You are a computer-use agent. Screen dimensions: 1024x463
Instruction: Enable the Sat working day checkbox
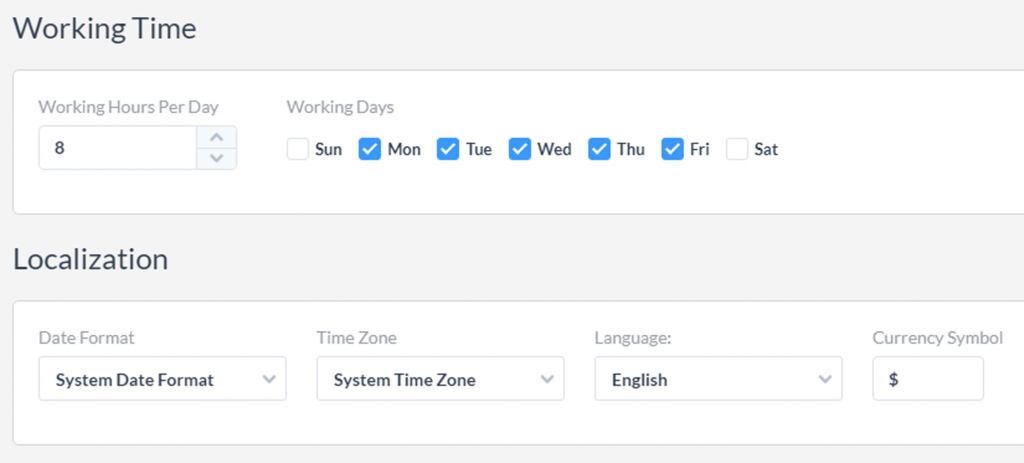pos(737,149)
